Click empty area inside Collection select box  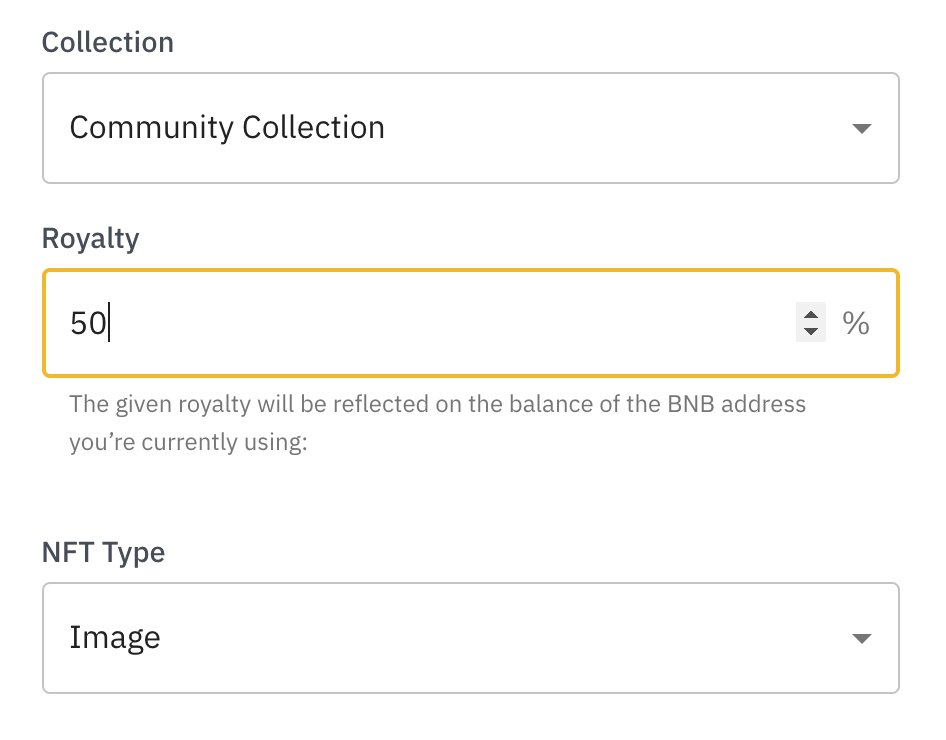pos(615,128)
